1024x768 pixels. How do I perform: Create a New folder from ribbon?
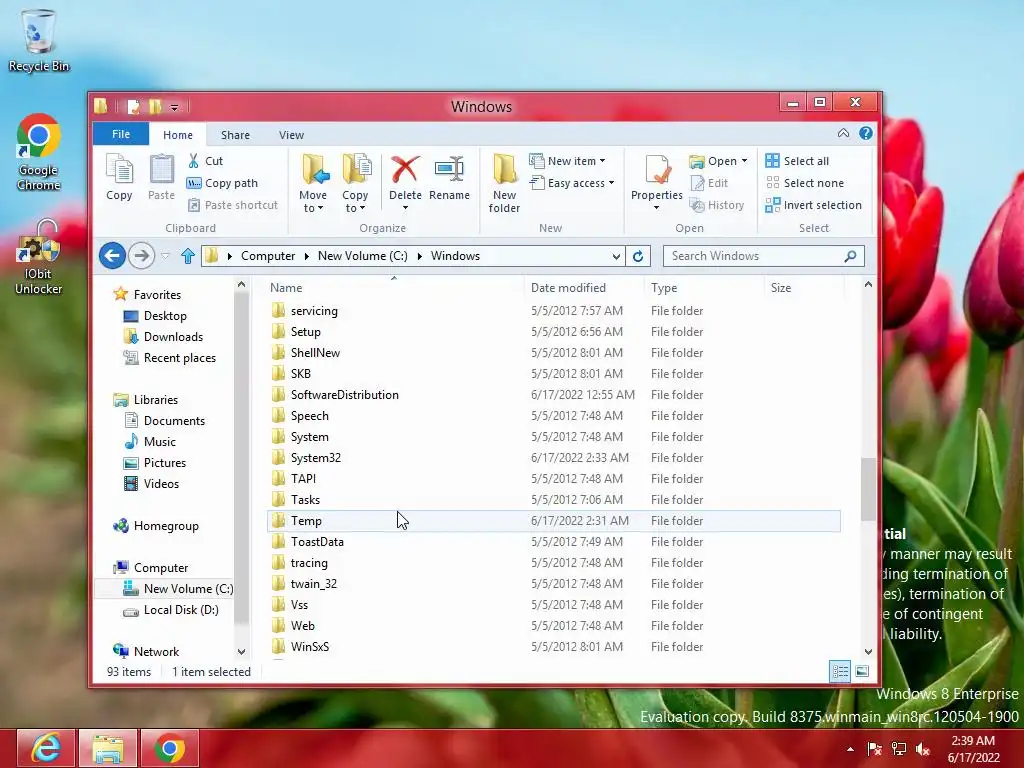pos(504,183)
